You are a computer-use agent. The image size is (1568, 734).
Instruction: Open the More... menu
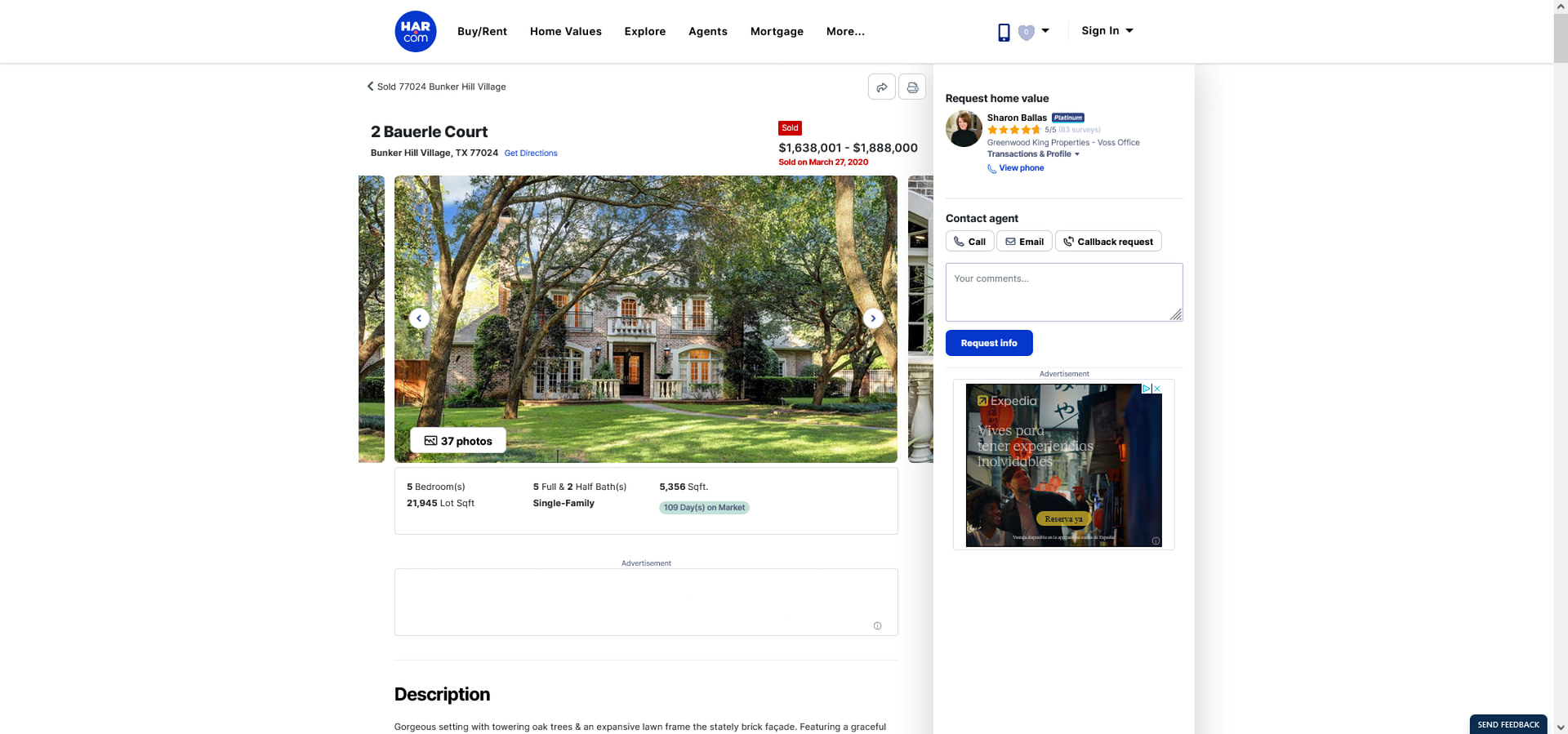845,31
